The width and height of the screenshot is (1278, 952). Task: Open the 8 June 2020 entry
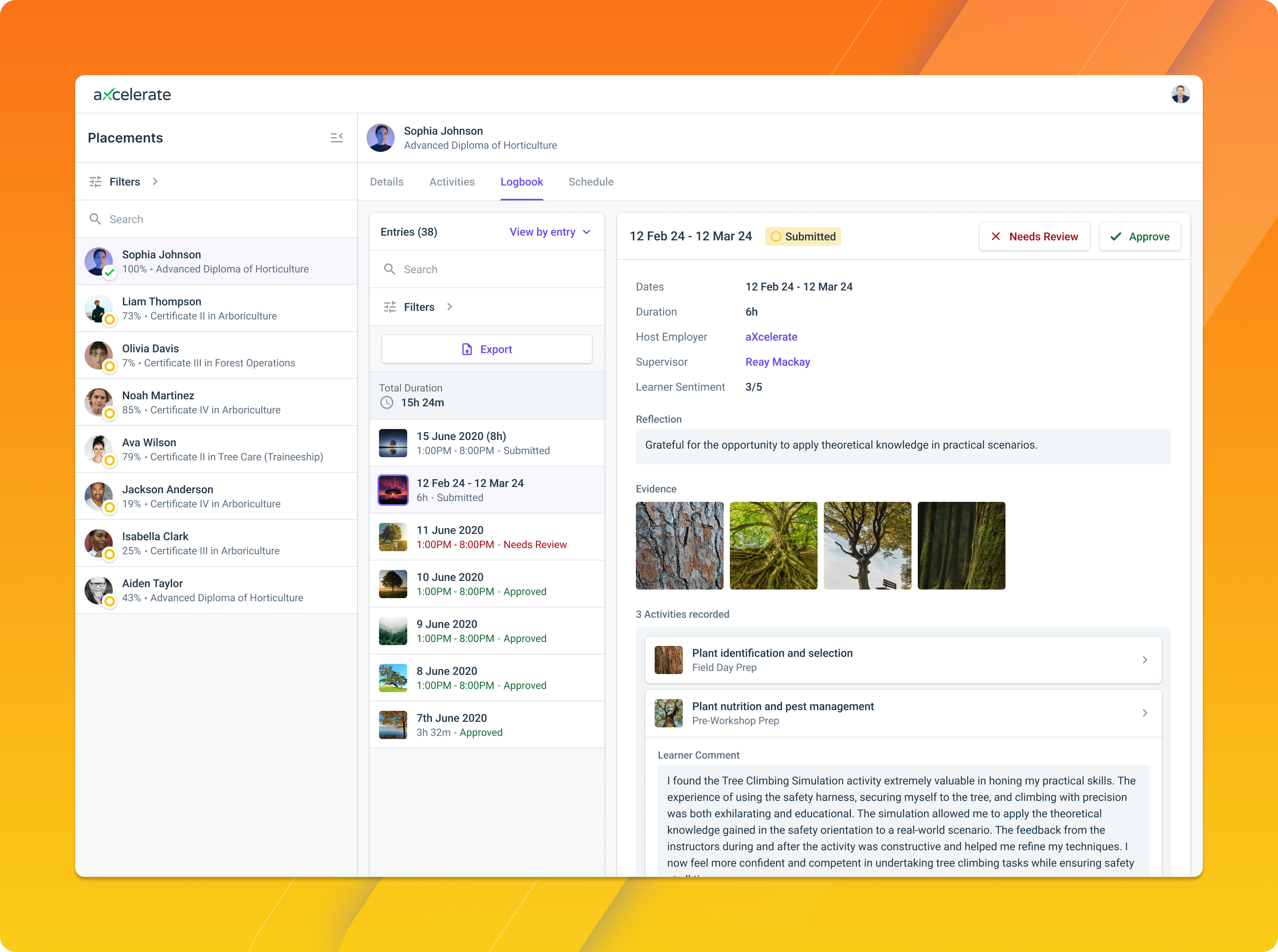487,678
